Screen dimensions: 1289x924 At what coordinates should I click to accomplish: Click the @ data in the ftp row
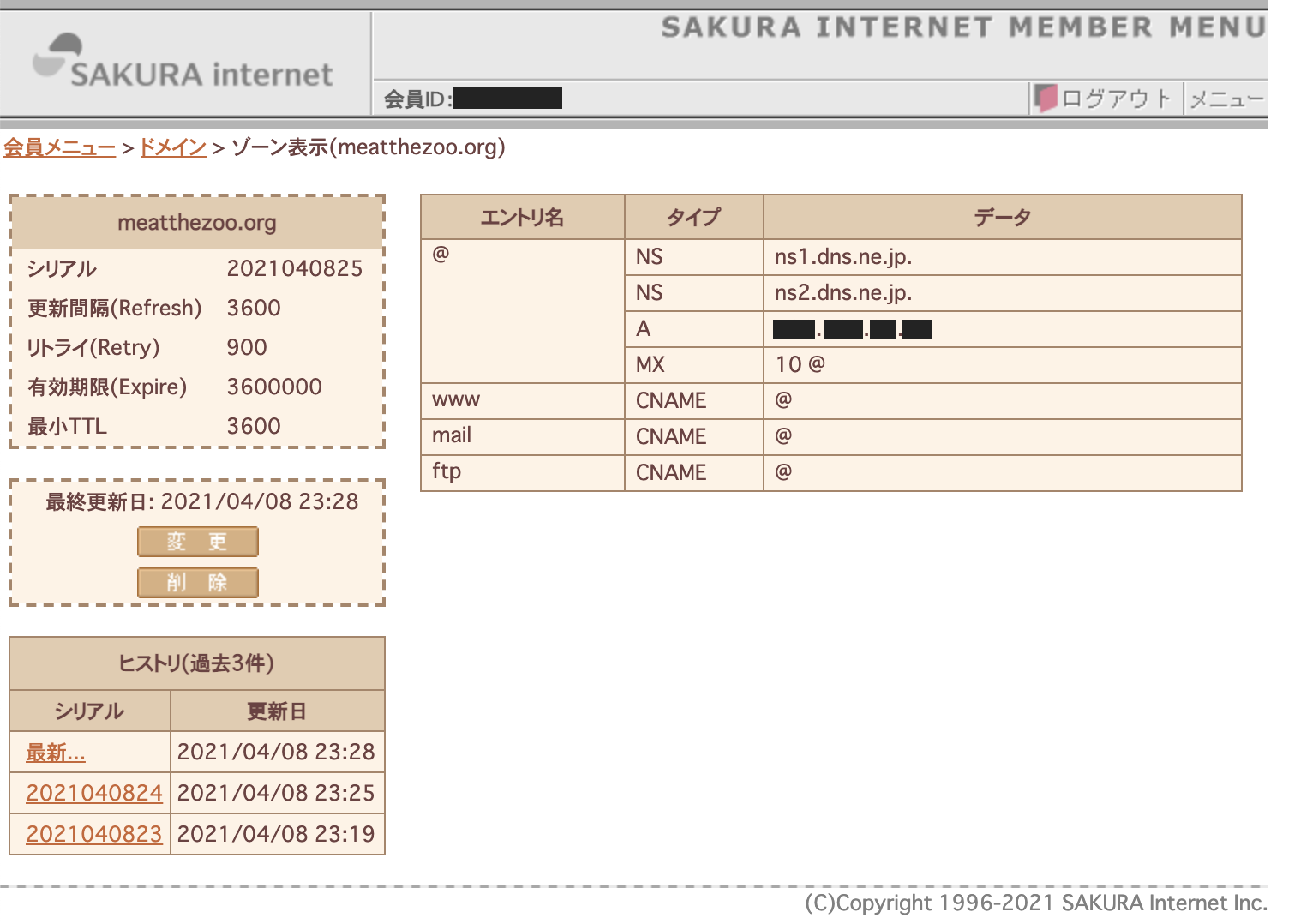(x=783, y=471)
